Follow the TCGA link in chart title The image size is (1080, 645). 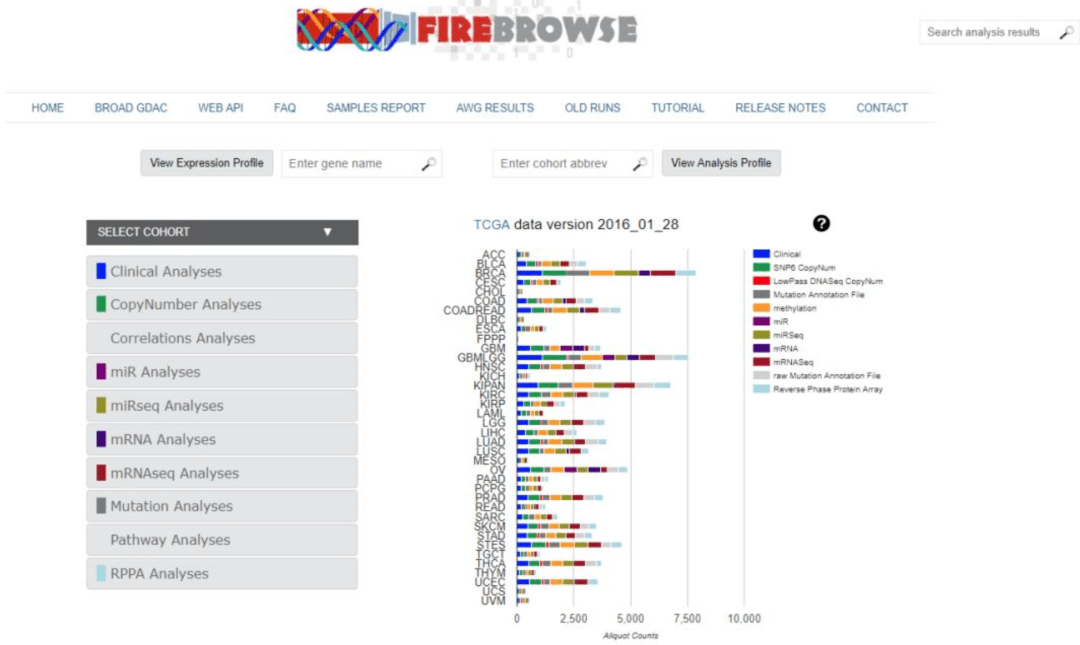491,225
